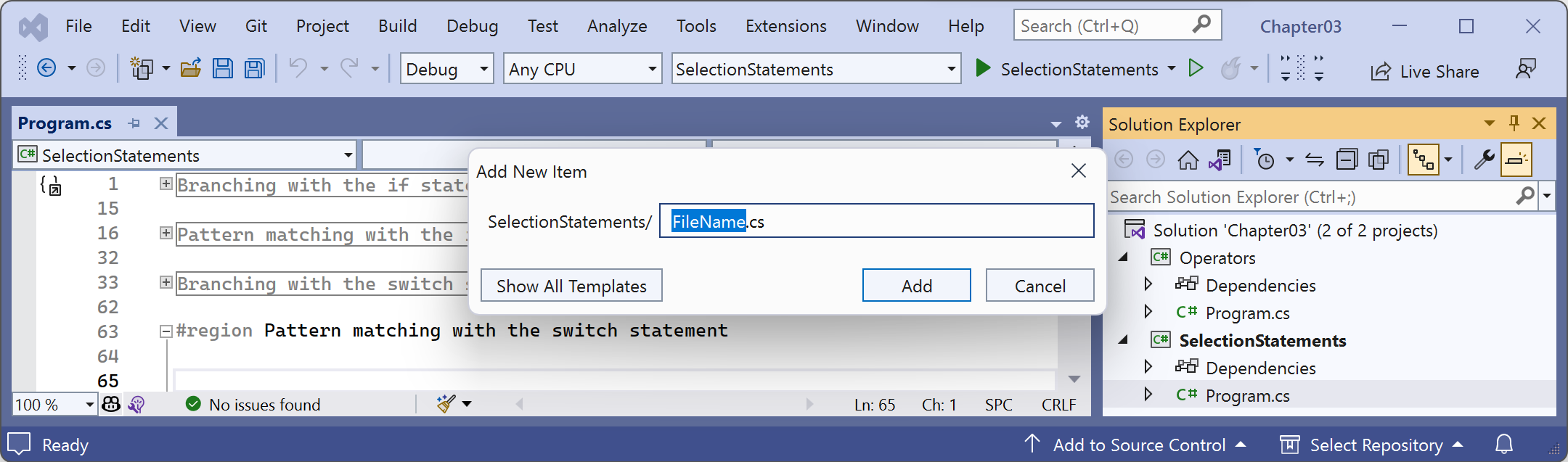The image size is (1568, 462).
Task: Click the CRLF line ending indicator
Action: click(1059, 405)
